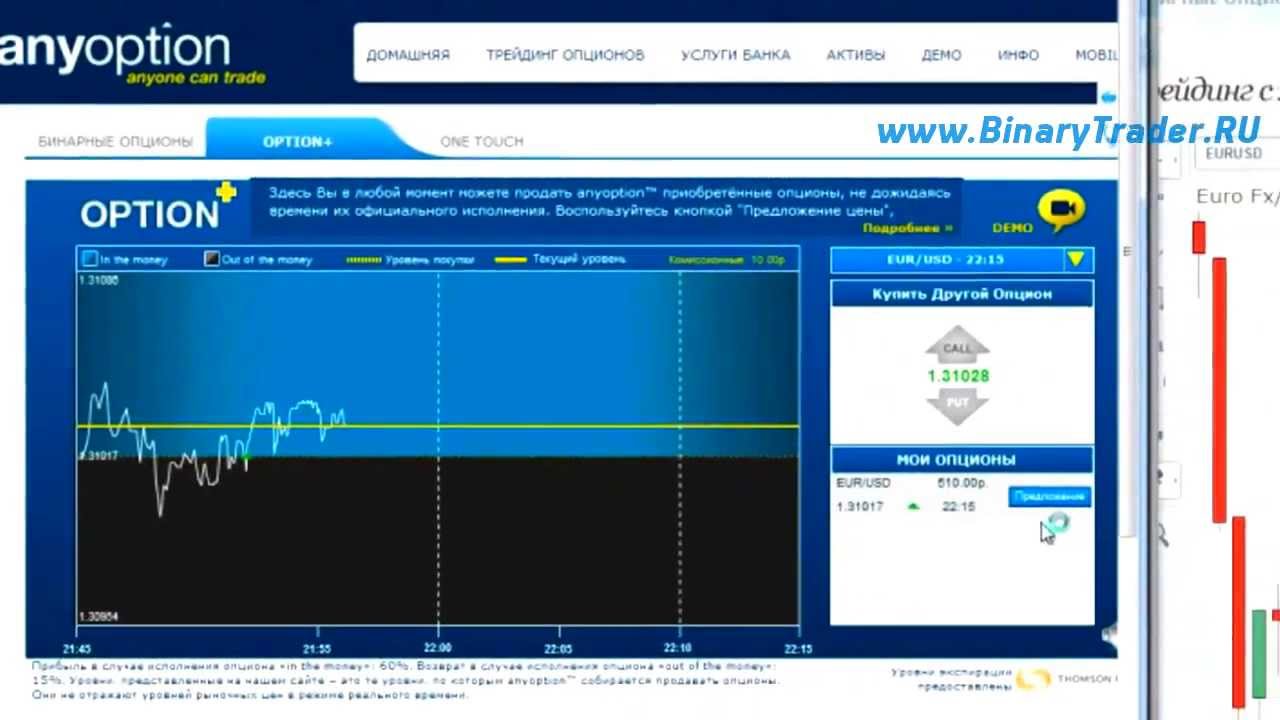Click the In the money legend box
The width and height of the screenshot is (1280, 720).
coord(90,259)
